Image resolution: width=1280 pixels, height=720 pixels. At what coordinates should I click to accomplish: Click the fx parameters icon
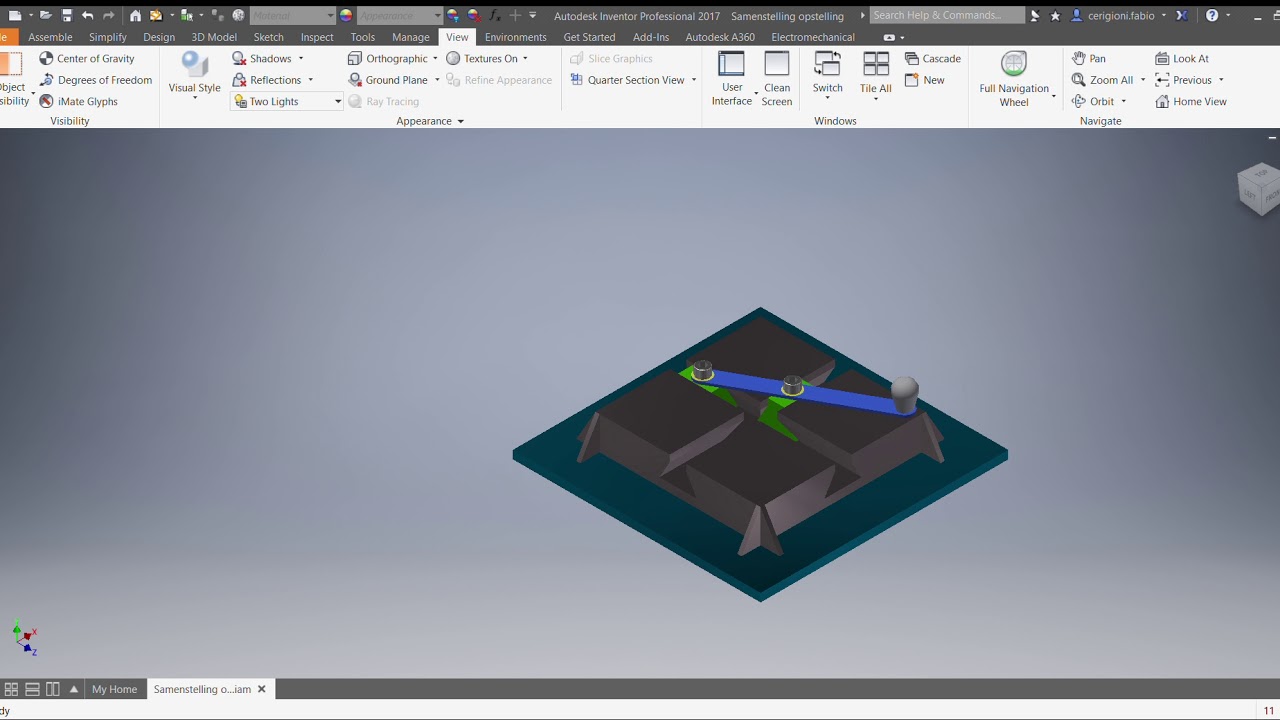click(494, 15)
